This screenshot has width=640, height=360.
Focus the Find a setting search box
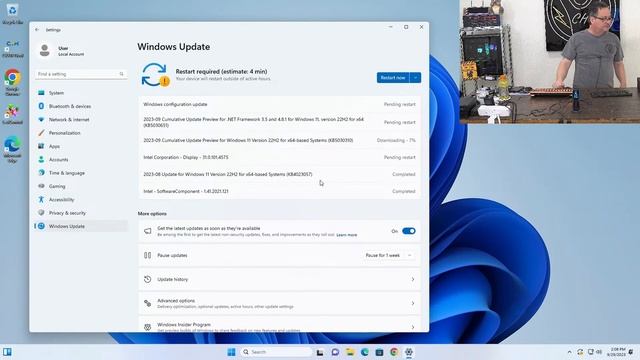pos(81,74)
